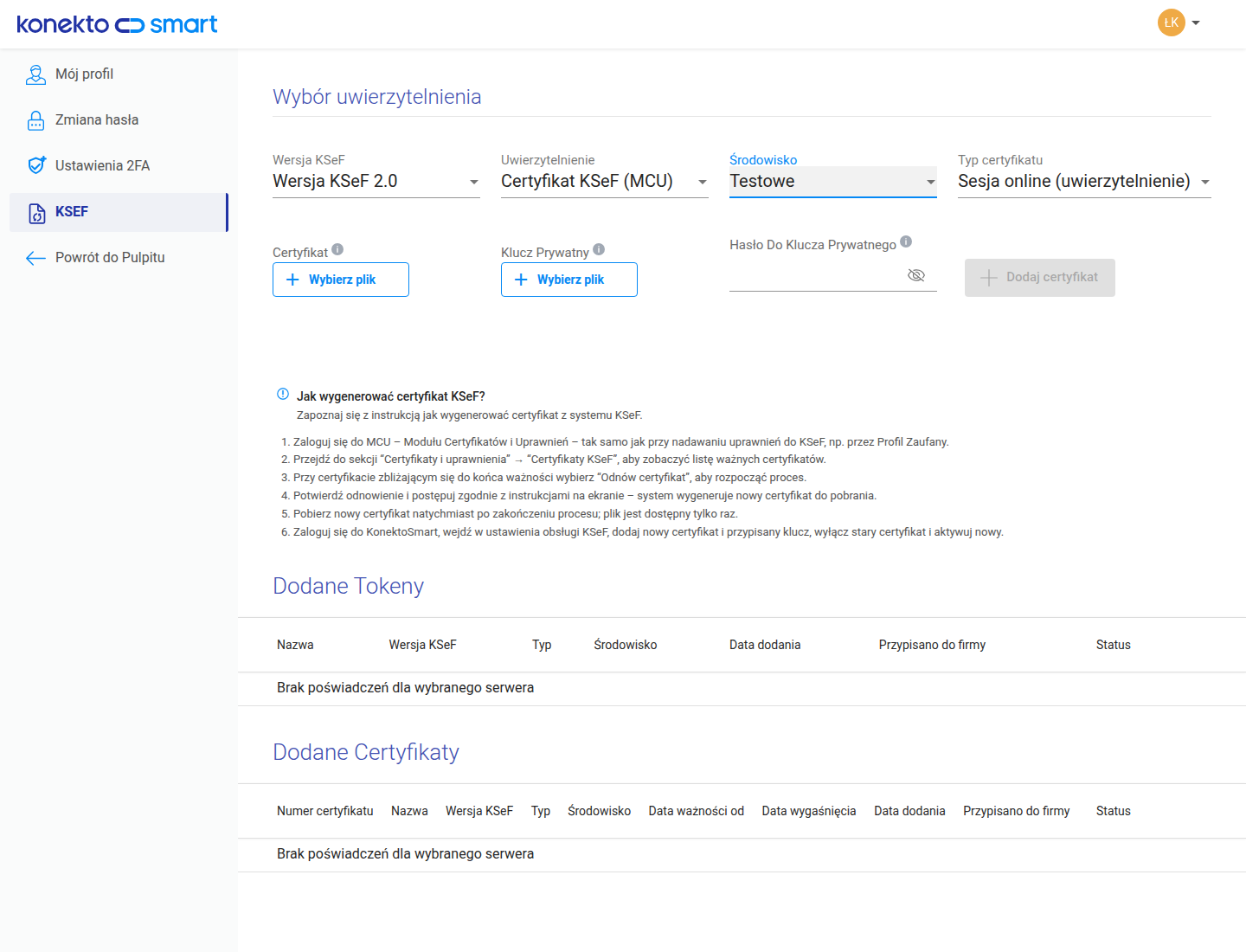Screen dimensions: 1246x952
Task: Click Numer certyfikatu column header
Action: [325, 811]
